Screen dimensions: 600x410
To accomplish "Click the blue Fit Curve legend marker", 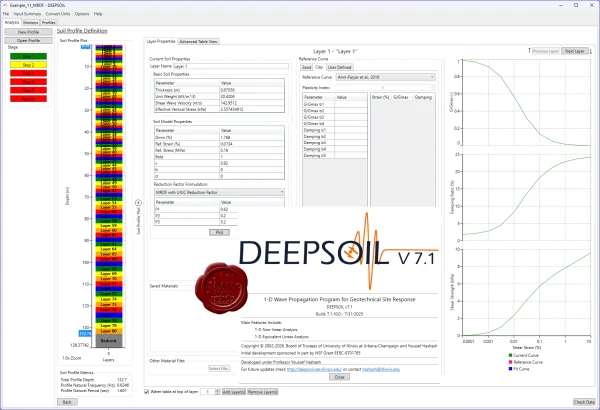I will coord(510,369).
